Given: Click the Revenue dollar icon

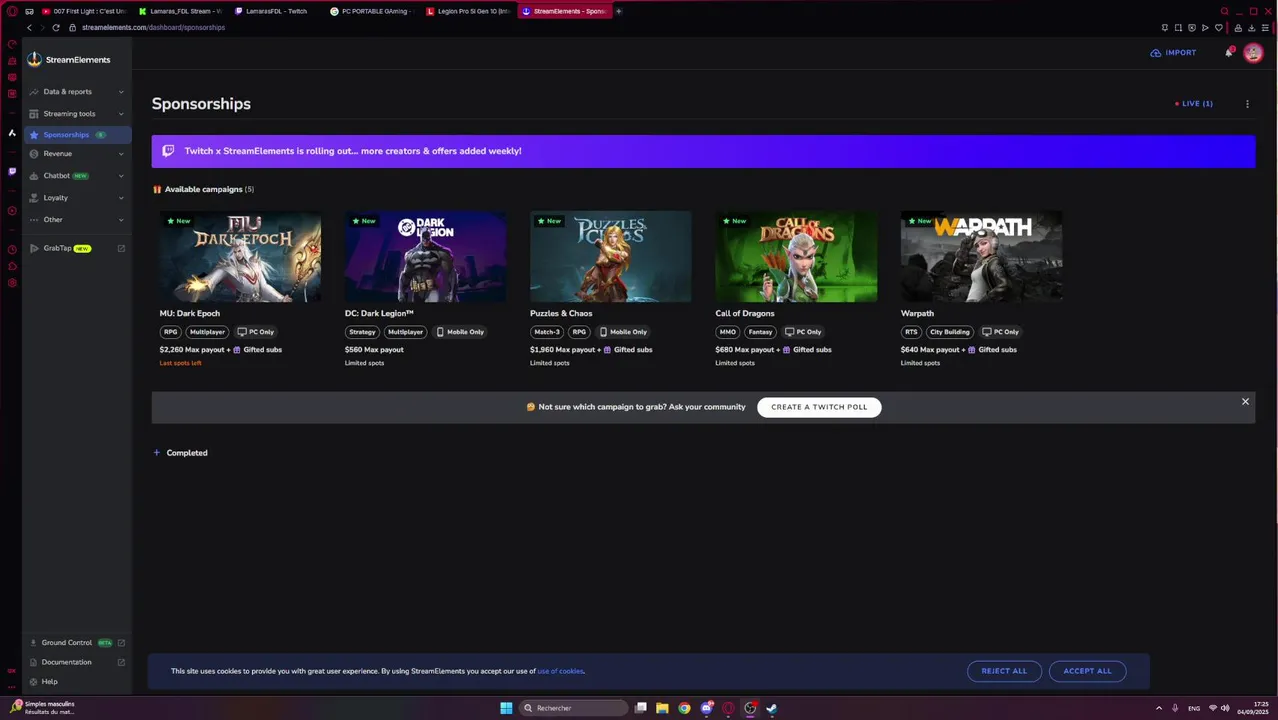Looking at the screenshot, I should 34,154.
